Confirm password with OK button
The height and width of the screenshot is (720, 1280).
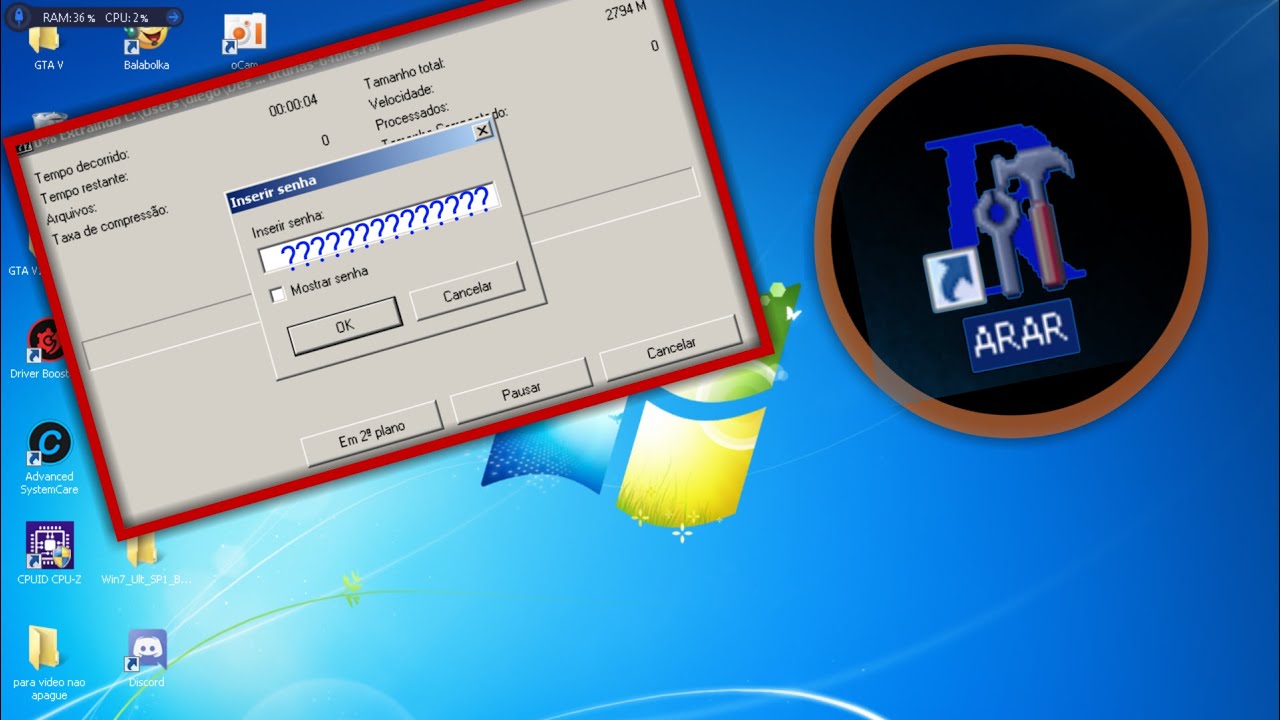point(344,326)
